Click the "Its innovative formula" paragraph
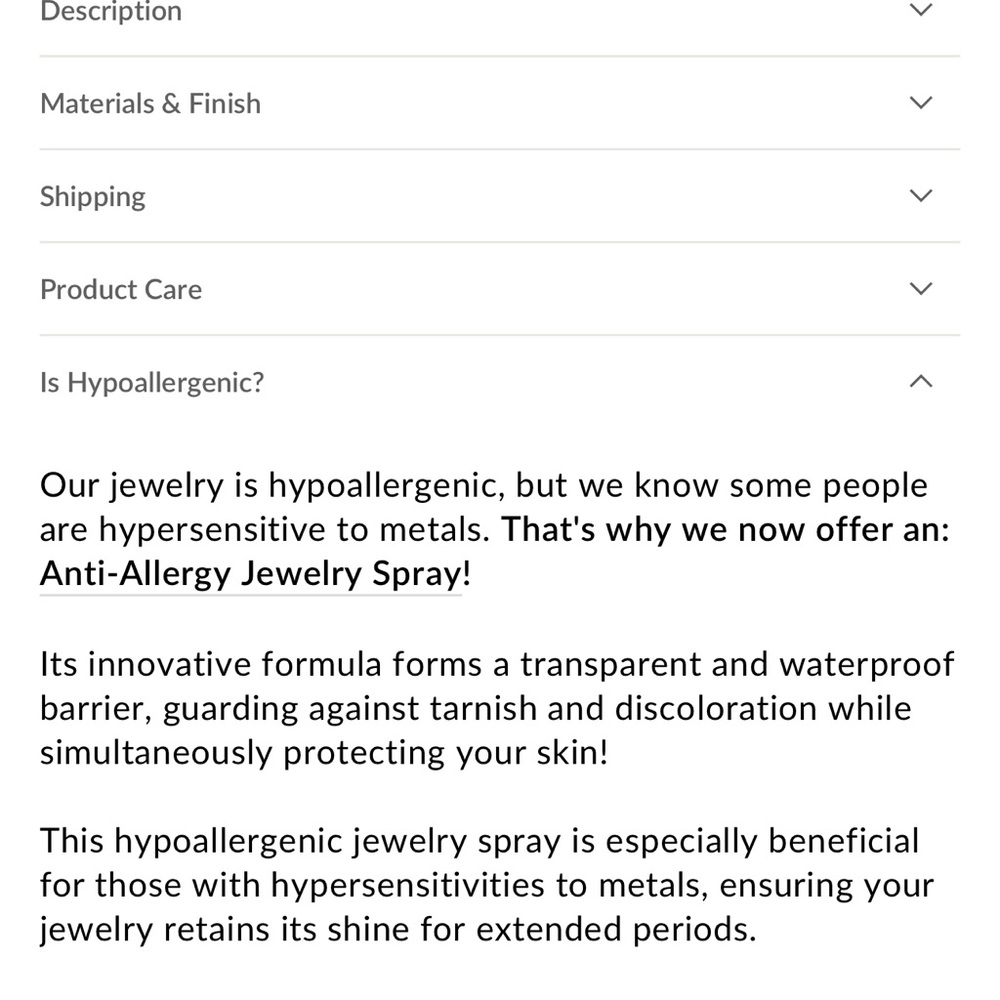Image resolution: width=1000 pixels, height=1000 pixels. 497,708
